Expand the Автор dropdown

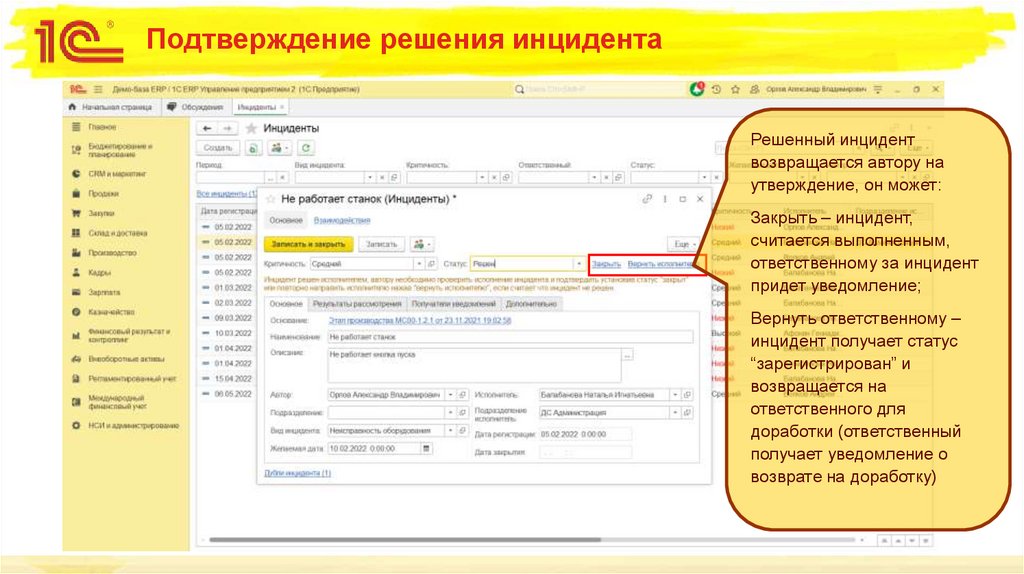tap(450, 395)
